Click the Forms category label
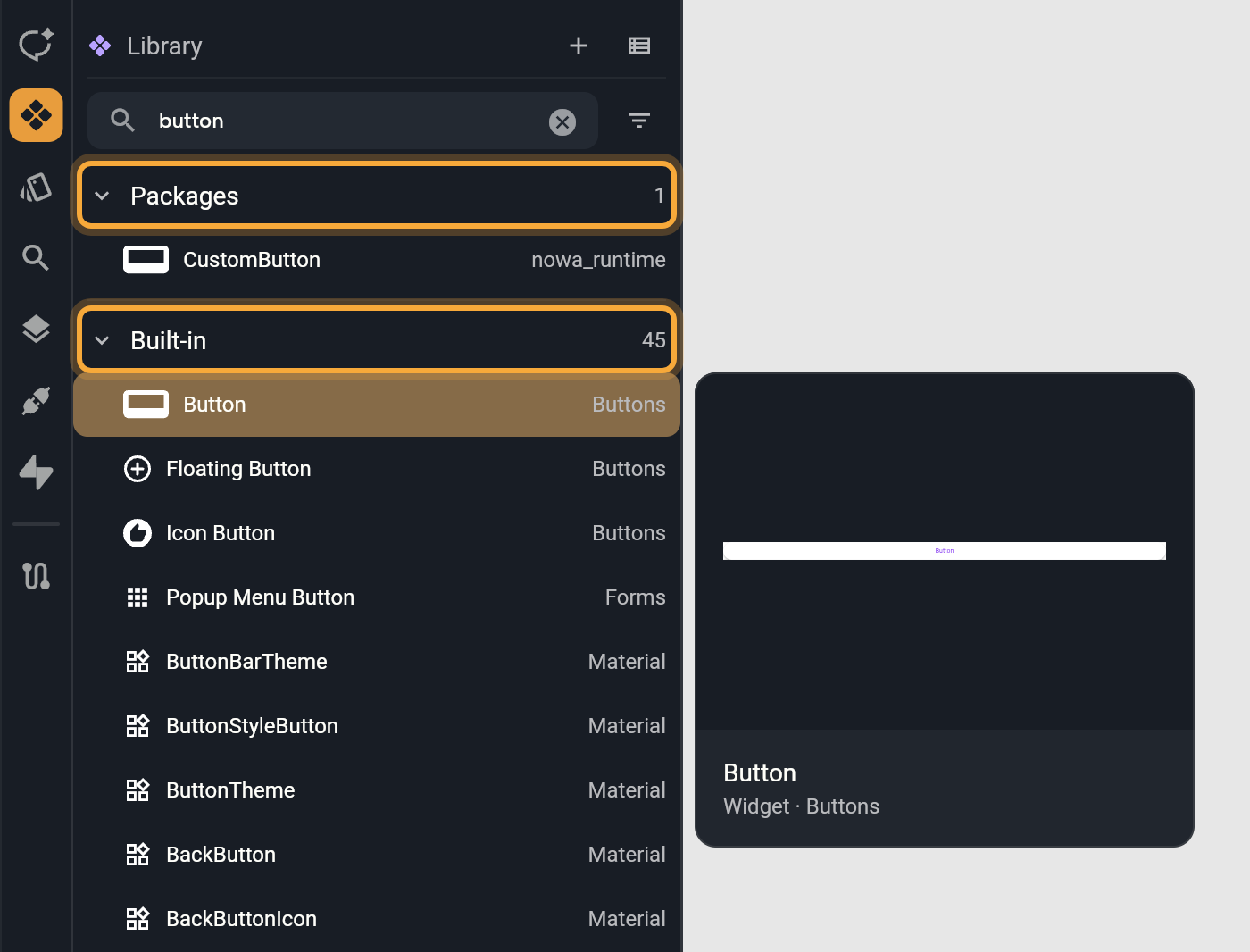The image size is (1250, 952). (x=635, y=597)
